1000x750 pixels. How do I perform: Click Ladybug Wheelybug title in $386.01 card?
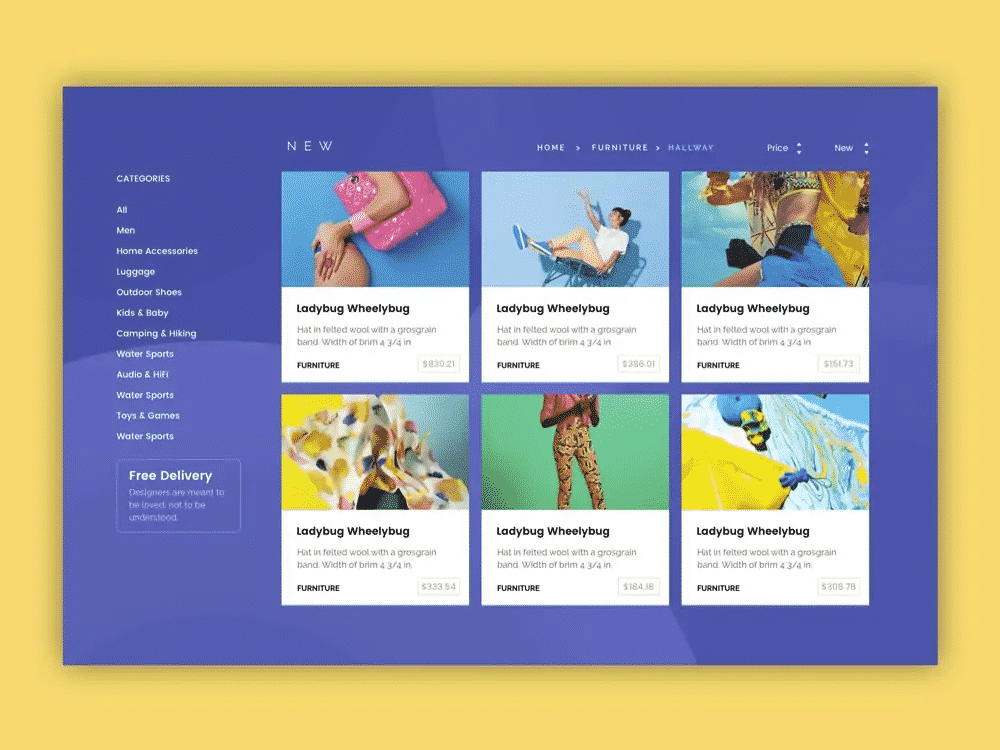[x=553, y=309]
